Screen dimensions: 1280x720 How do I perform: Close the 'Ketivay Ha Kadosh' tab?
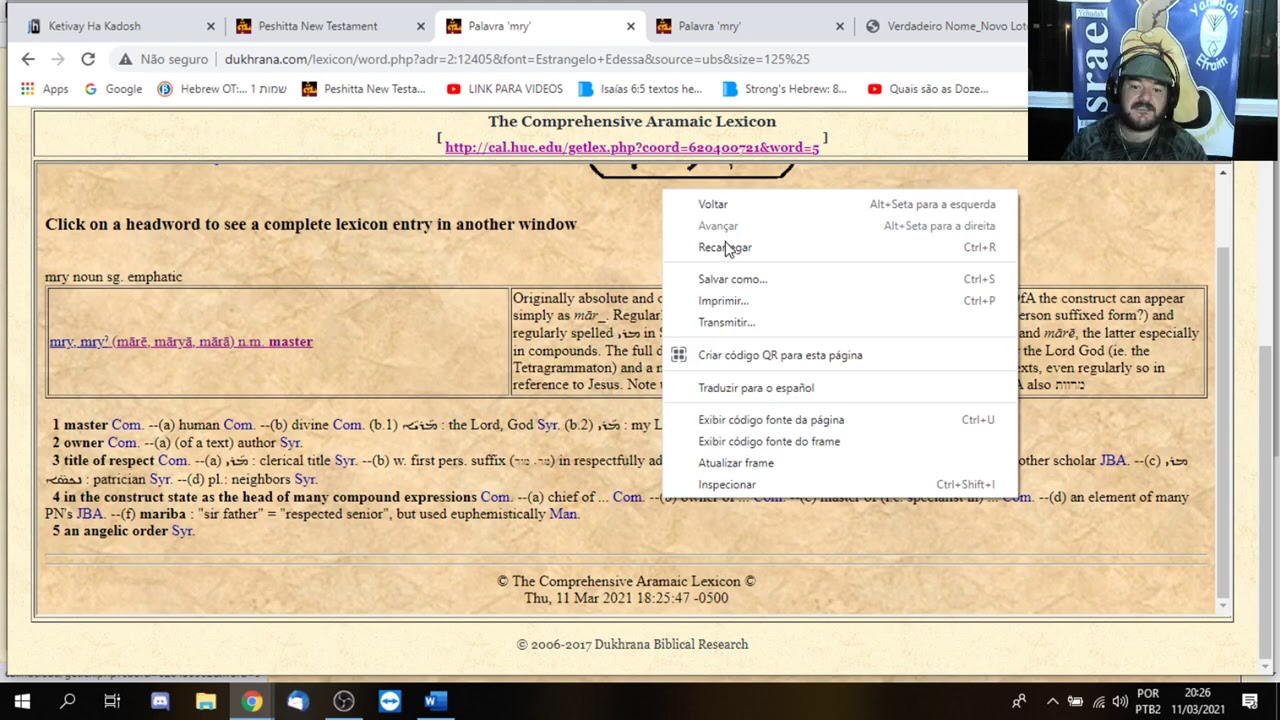[x=210, y=26]
